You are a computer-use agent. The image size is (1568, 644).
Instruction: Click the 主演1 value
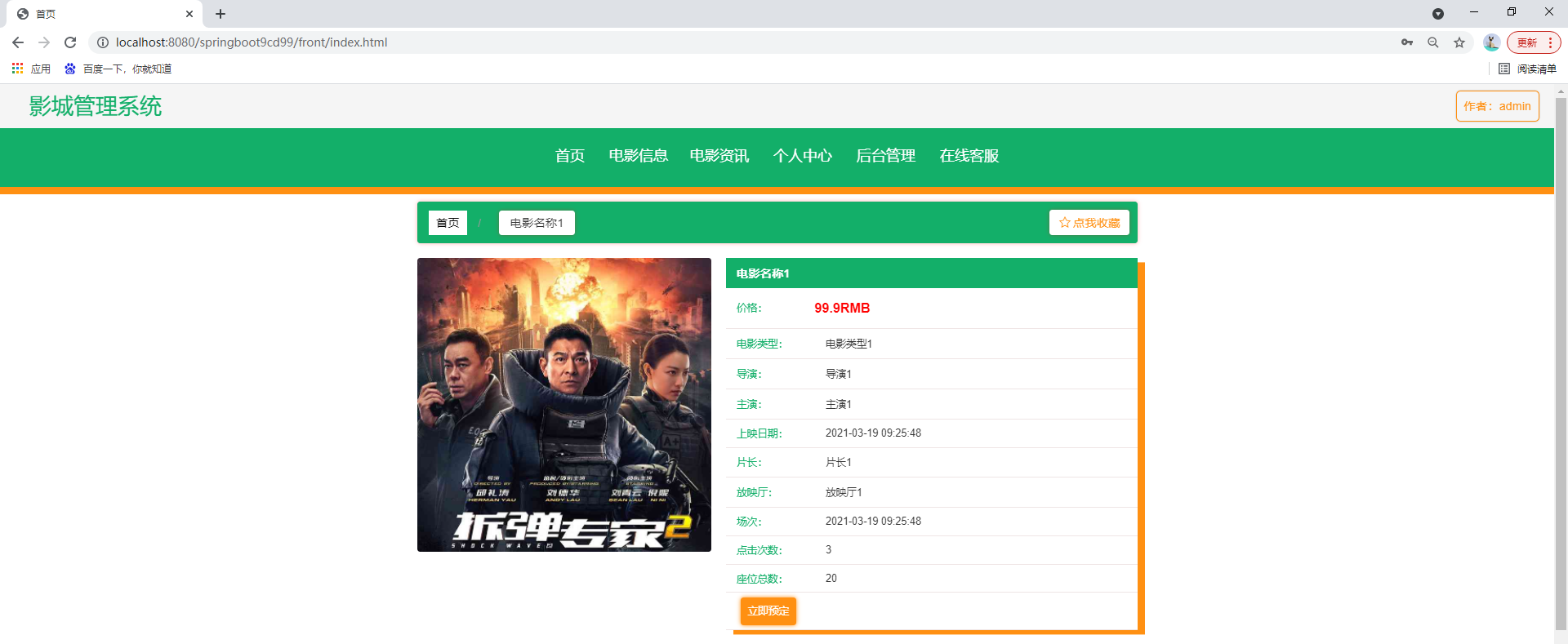[838, 404]
